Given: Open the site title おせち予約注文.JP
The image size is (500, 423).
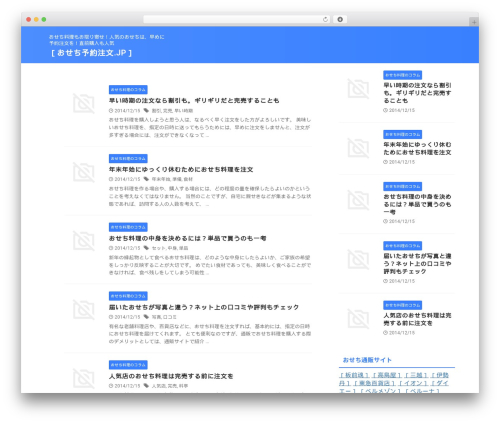Looking at the screenshot, I should tap(91, 53).
